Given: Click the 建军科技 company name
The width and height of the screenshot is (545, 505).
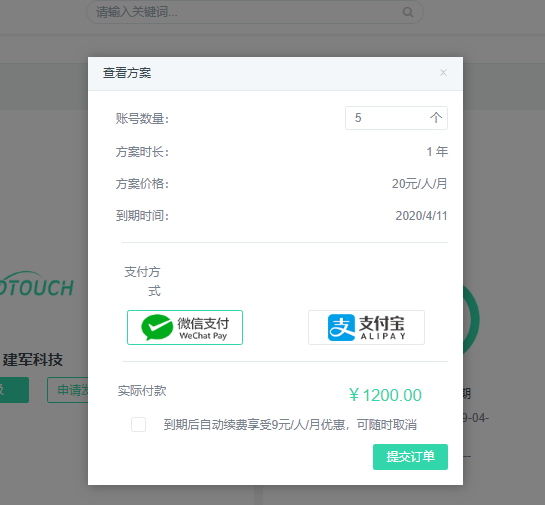Looking at the screenshot, I should point(33,360).
